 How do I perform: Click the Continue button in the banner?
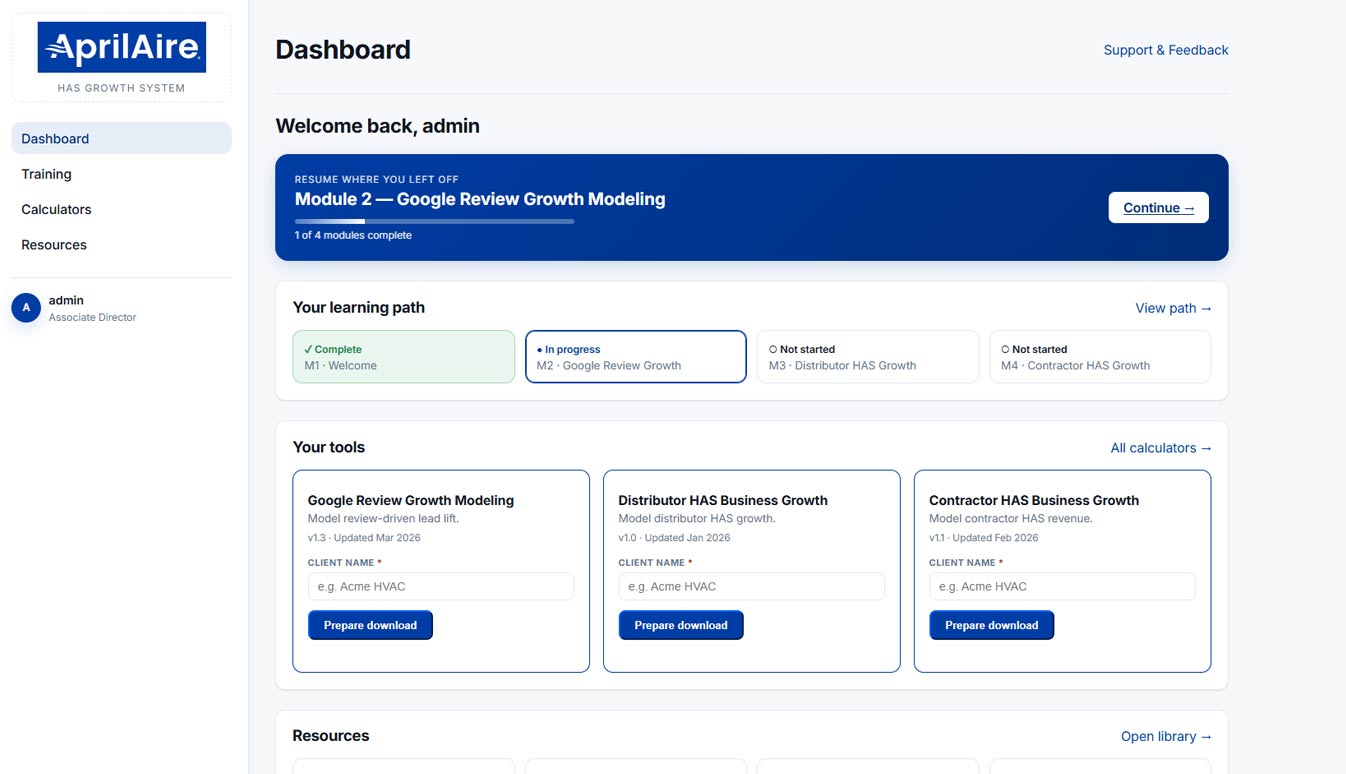pos(1158,208)
